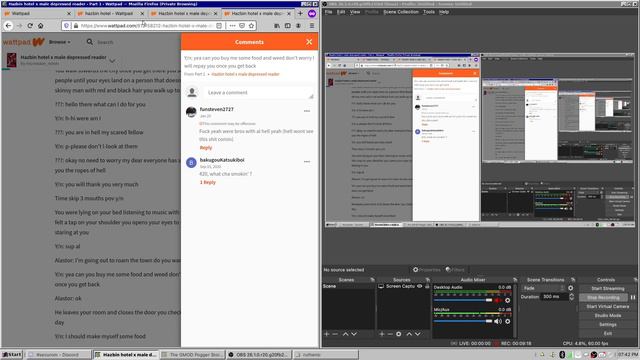Screen dimensions: 640x360
Task: Open the OBS Tools menu
Action: pos(429,12)
